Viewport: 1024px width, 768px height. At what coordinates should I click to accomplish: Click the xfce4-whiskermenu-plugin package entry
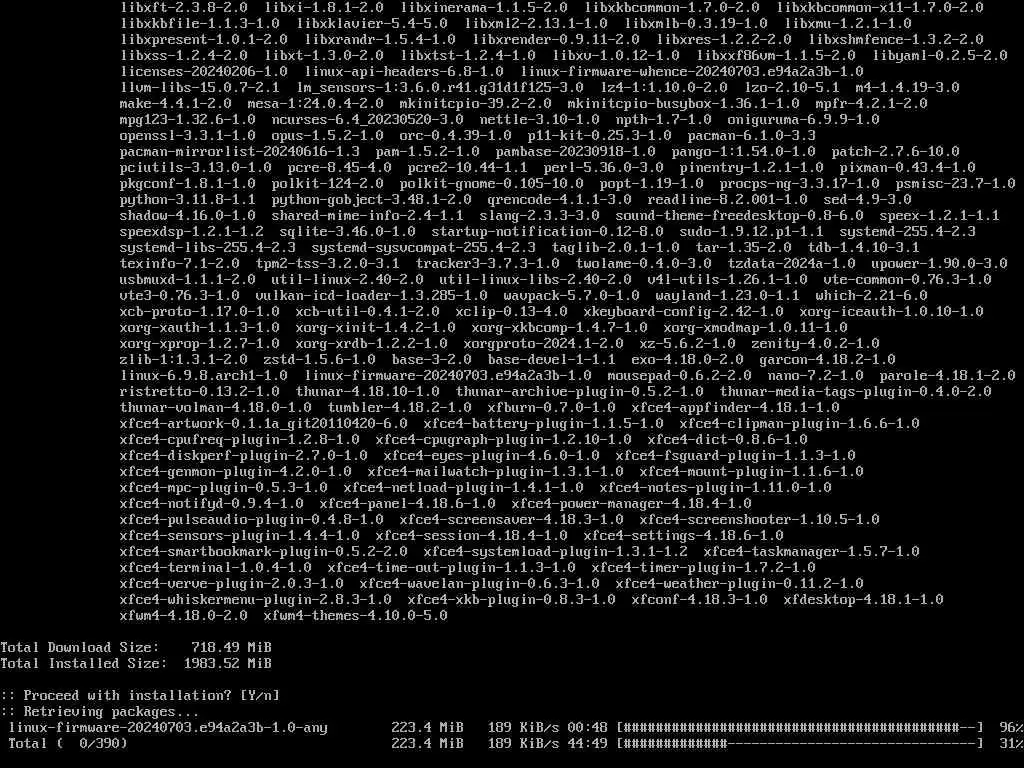(255, 600)
